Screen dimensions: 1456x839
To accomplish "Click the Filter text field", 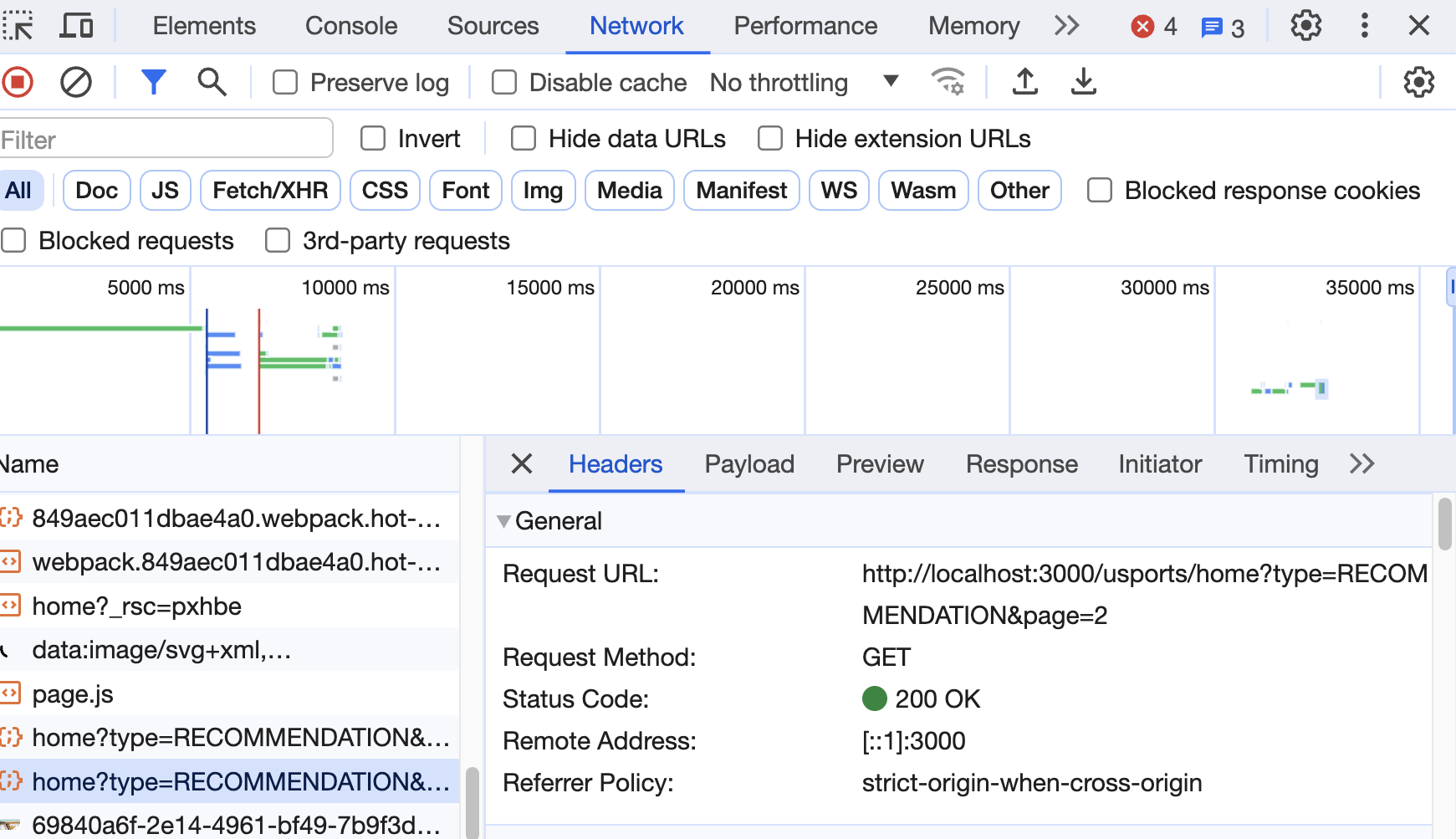I will [166, 139].
